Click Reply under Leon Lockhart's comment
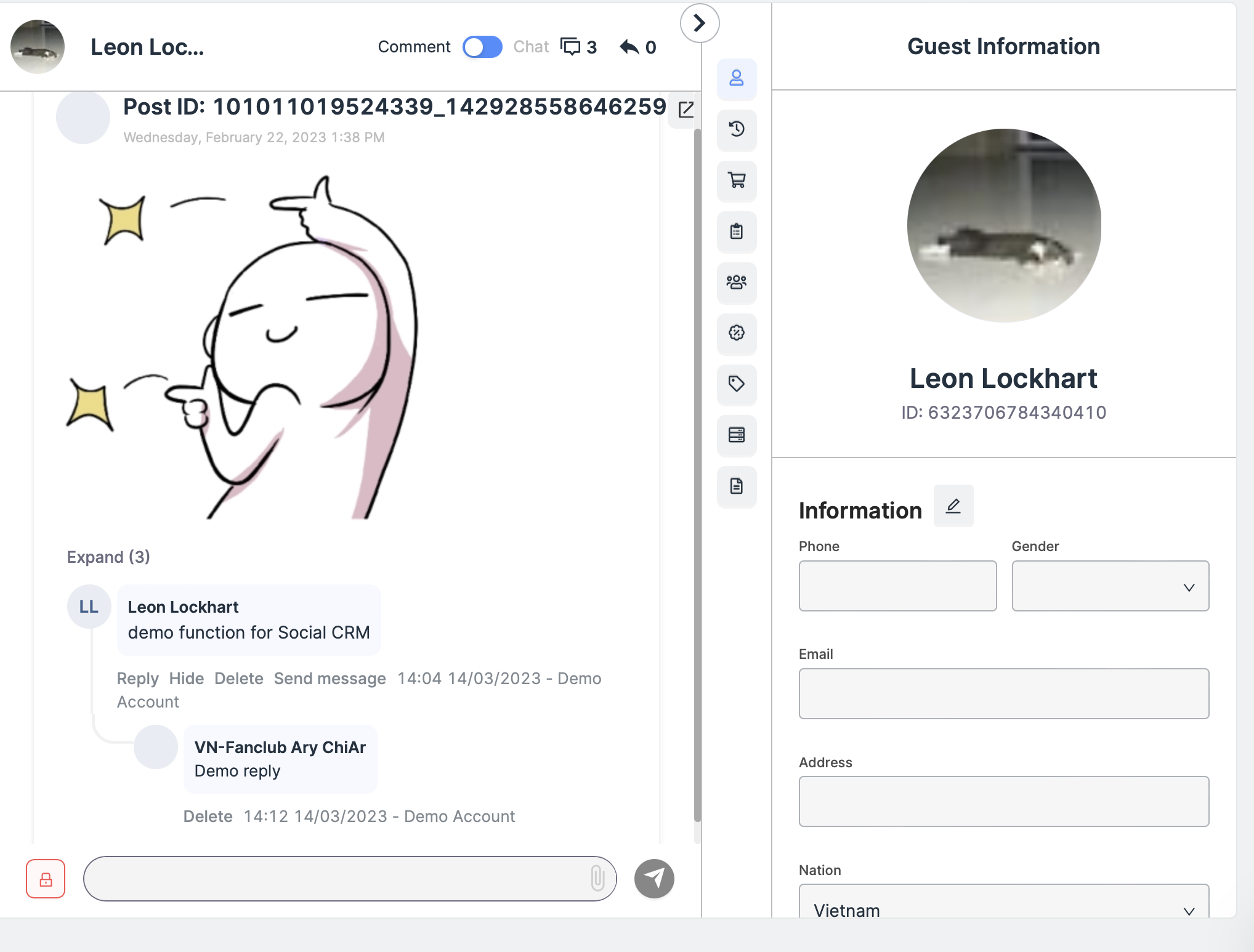Screen dimensions: 1254x952 coord(137,679)
